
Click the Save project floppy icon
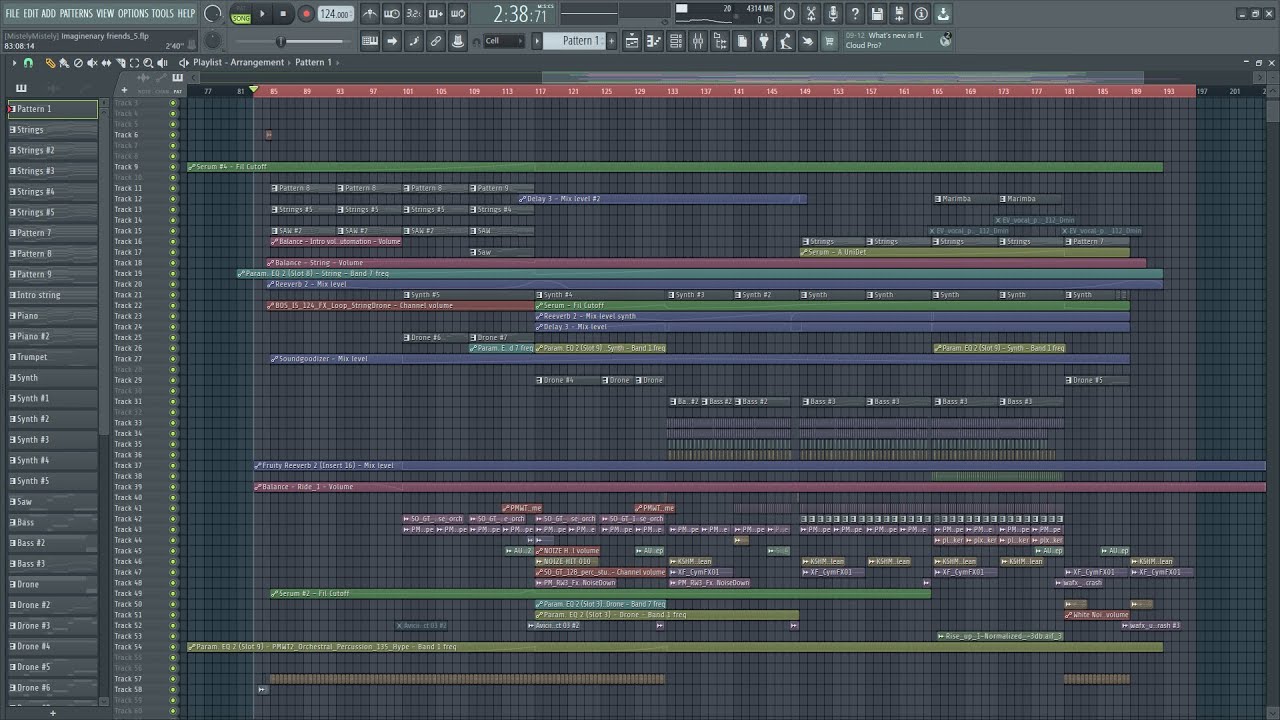(x=877, y=14)
